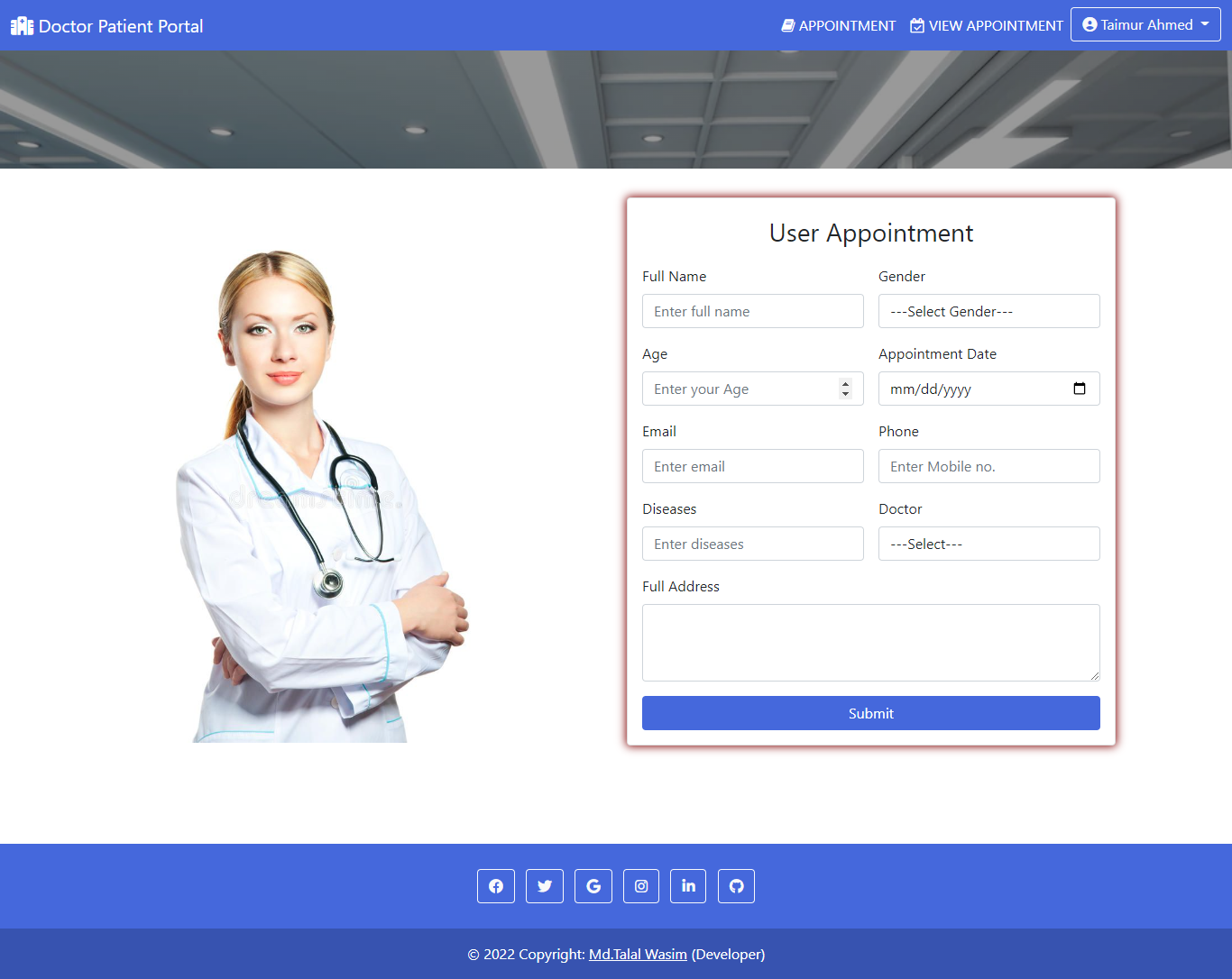Click the hospital logo icon in navbar
This screenshot has height=979, width=1232.
tap(22, 26)
